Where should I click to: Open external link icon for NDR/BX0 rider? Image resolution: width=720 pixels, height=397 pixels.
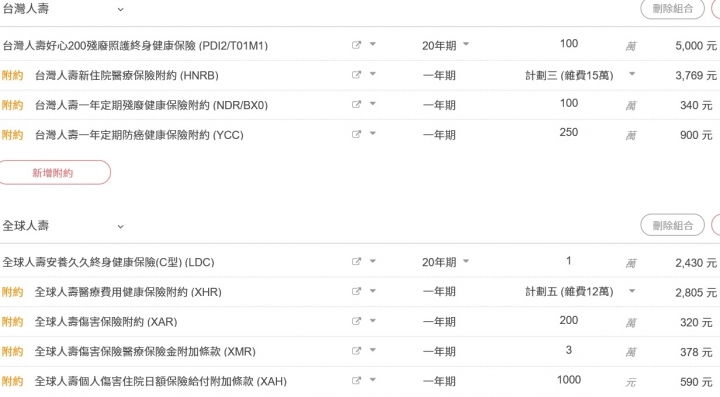(356, 105)
